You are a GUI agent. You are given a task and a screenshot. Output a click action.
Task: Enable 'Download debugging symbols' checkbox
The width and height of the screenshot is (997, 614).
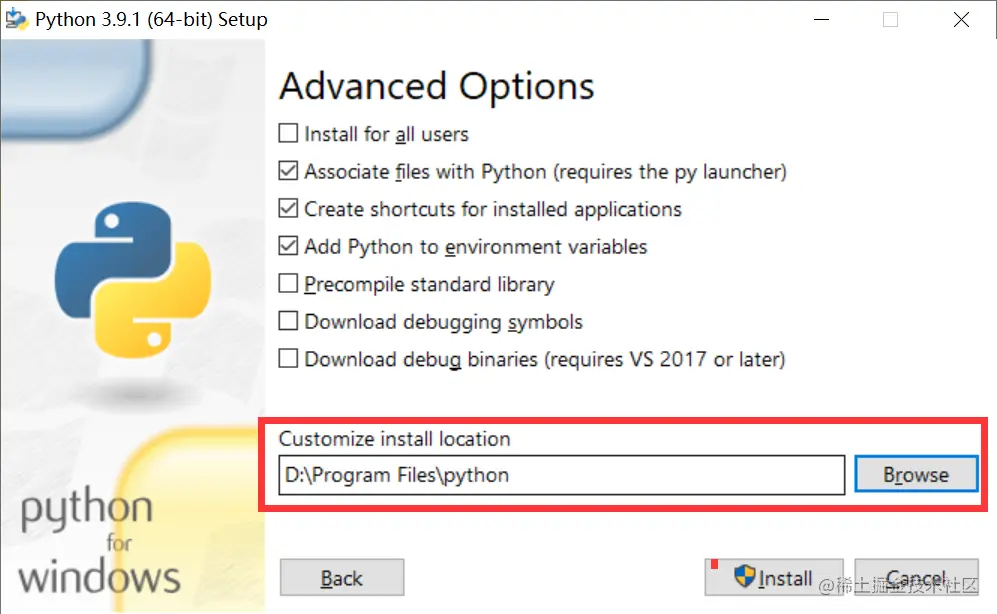pos(288,321)
